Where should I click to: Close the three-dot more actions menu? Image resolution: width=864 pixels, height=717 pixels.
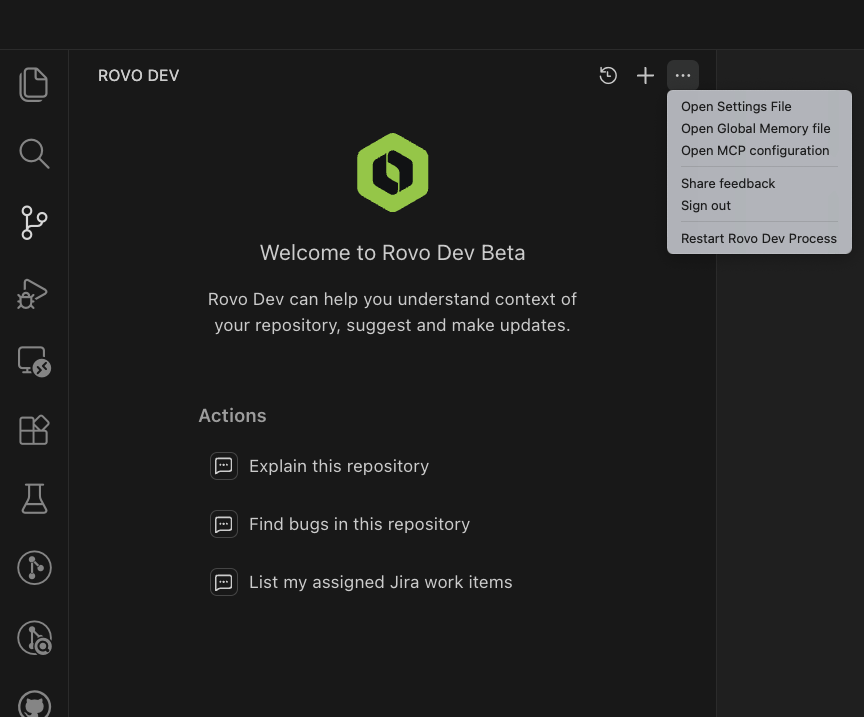pos(683,76)
